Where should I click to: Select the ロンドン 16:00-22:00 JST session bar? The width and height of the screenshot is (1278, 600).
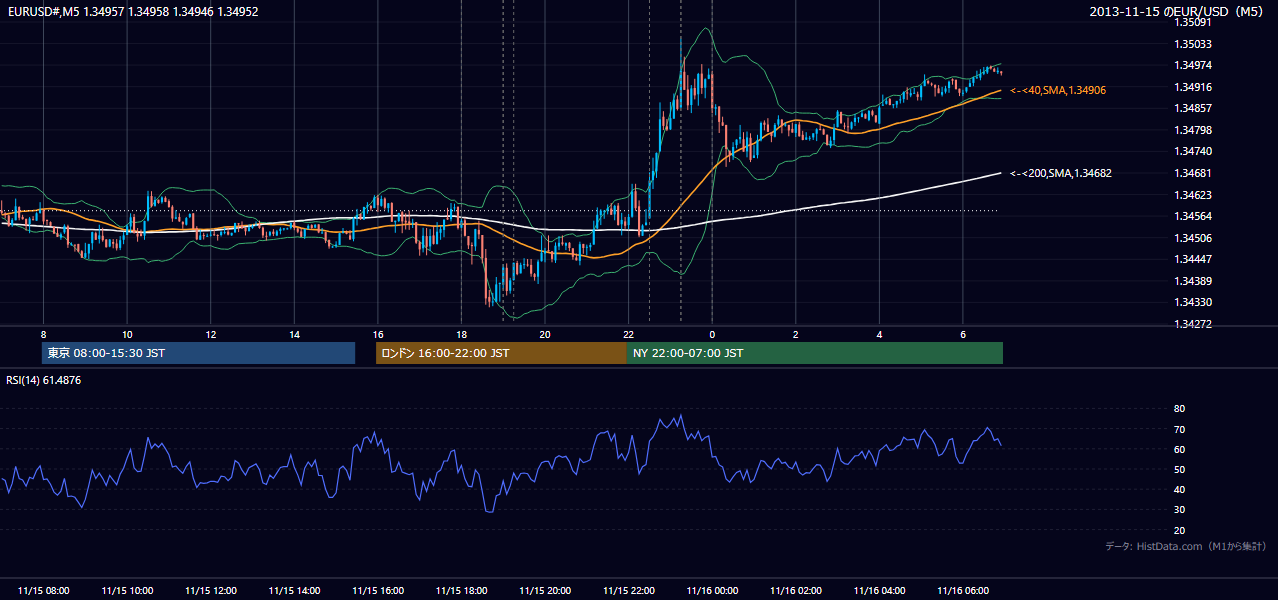click(501, 353)
